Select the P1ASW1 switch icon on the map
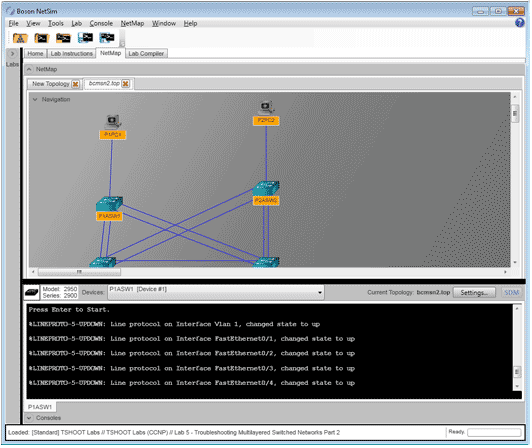 tap(109, 204)
